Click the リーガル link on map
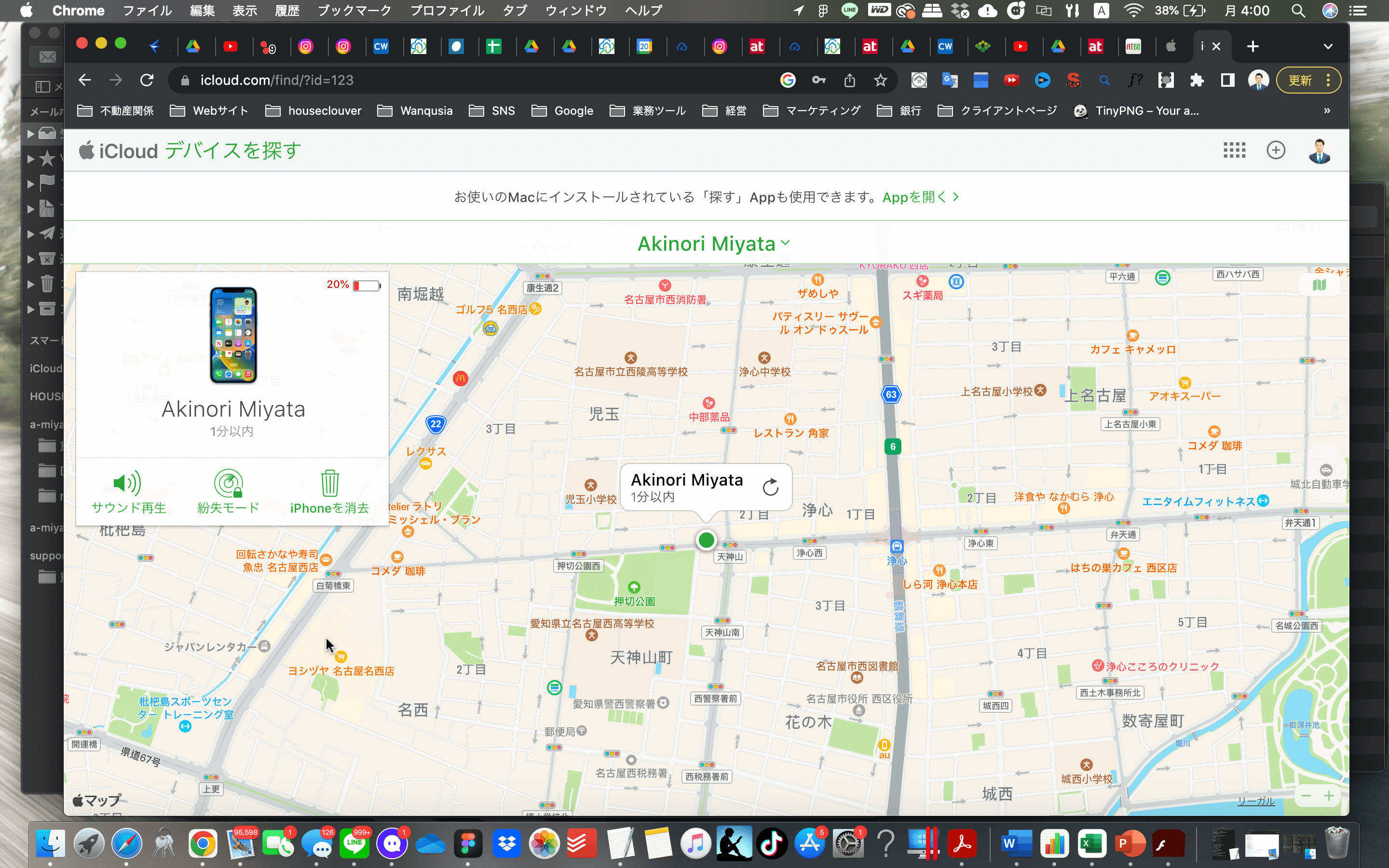1389x868 pixels. coord(1256,801)
